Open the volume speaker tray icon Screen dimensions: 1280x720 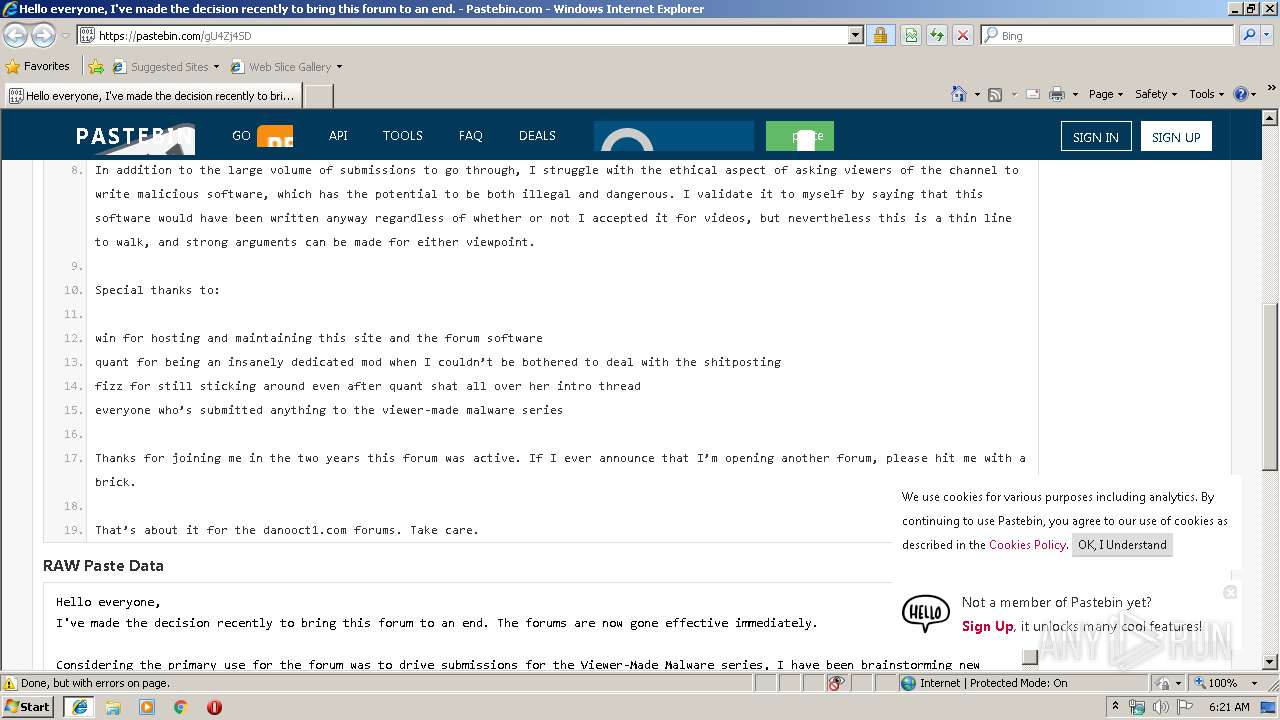[x=1161, y=707]
